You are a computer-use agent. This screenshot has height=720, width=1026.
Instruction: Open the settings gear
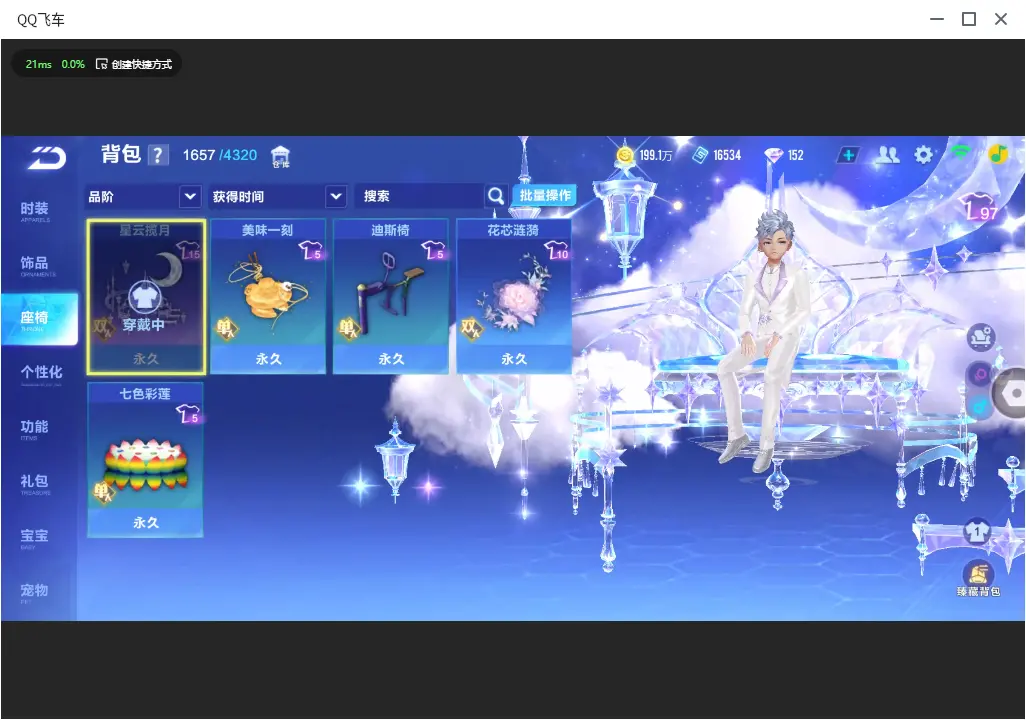pyautogui.click(x=923, y=155)
